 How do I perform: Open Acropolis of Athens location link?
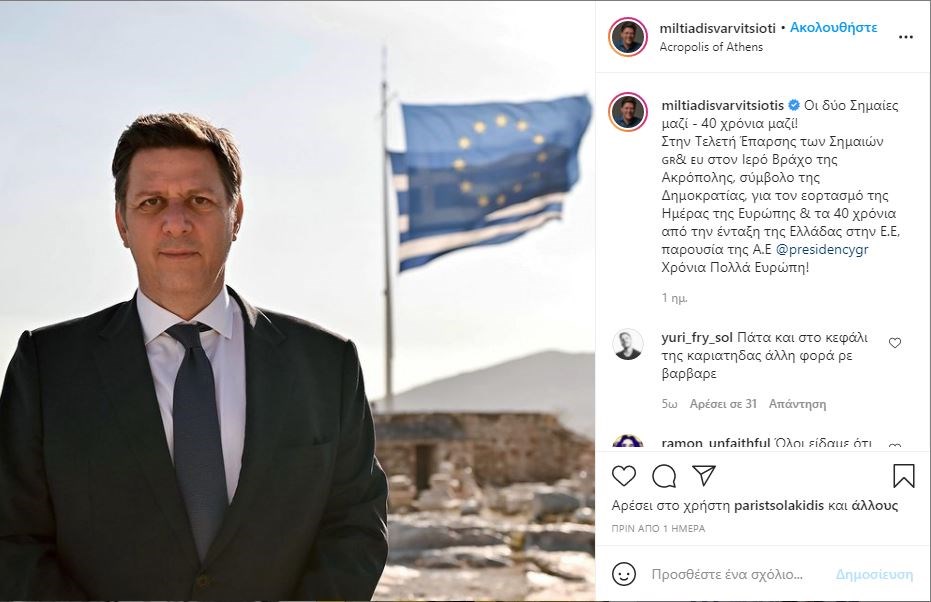coord(711,47)
